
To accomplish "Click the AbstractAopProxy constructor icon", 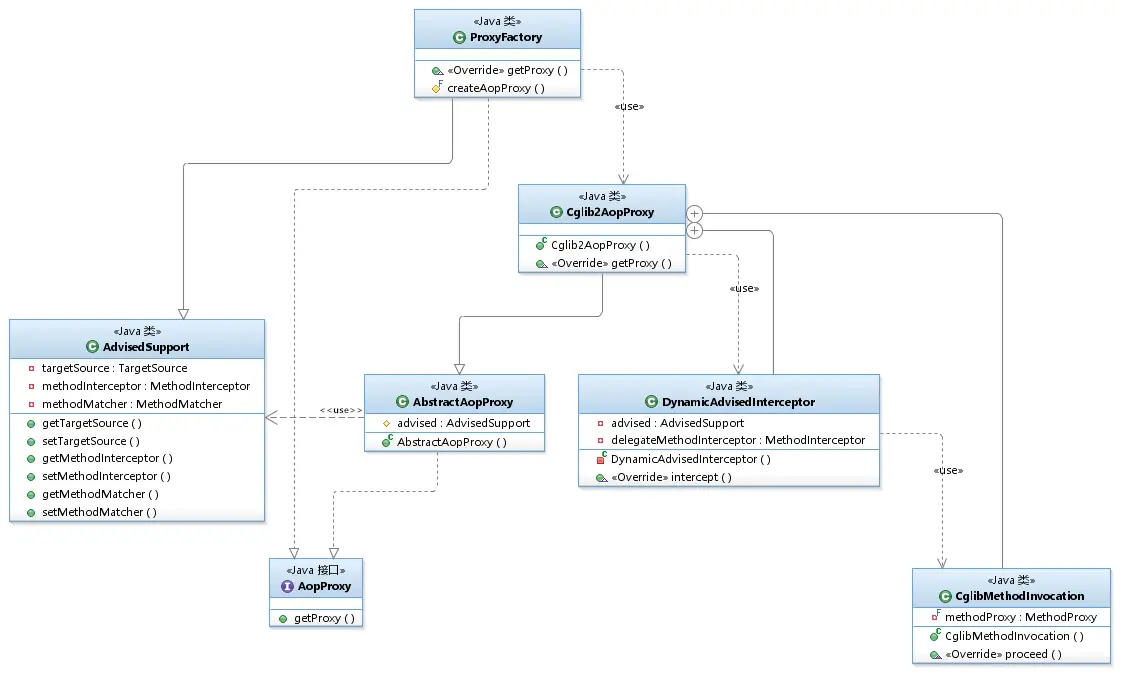I will pyautogui.click(x=387, y=441).
